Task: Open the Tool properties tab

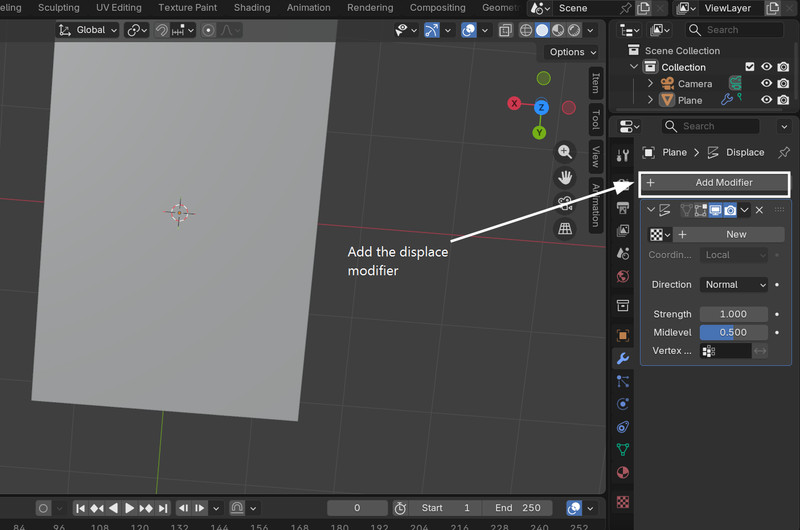Action: pos(622,155)
